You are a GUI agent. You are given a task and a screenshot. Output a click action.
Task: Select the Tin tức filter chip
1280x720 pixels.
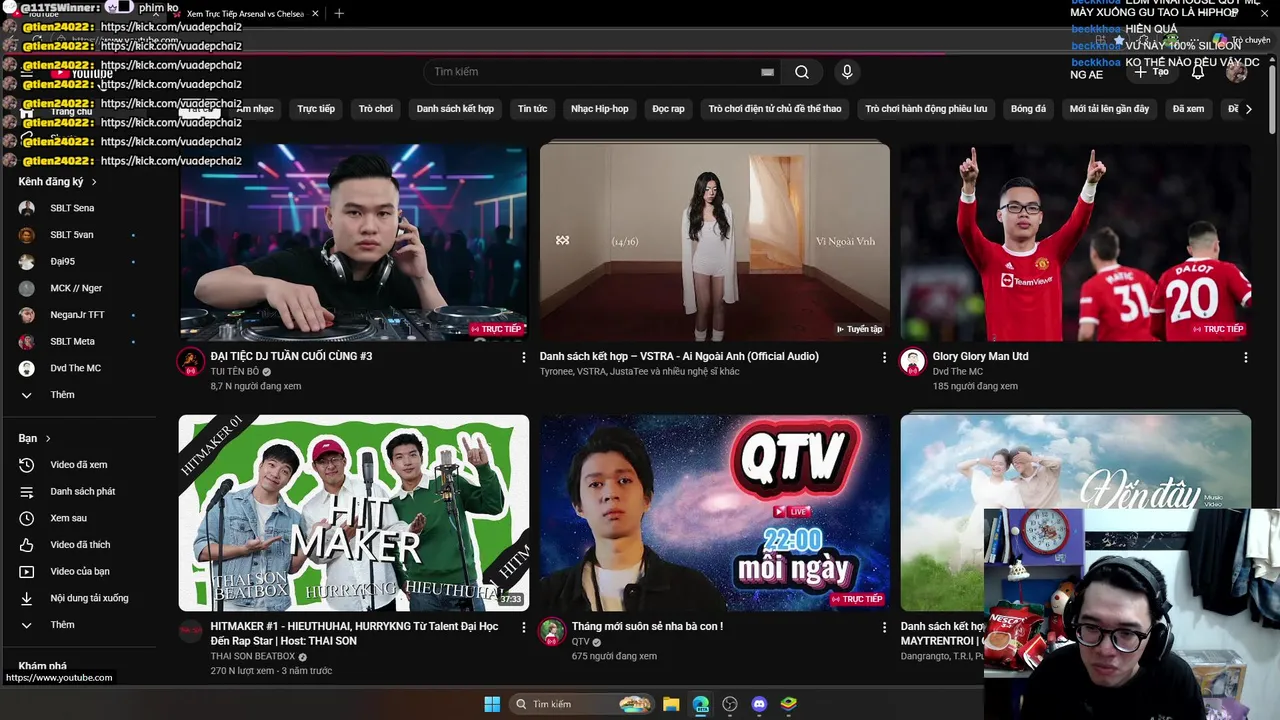point(532,109)
